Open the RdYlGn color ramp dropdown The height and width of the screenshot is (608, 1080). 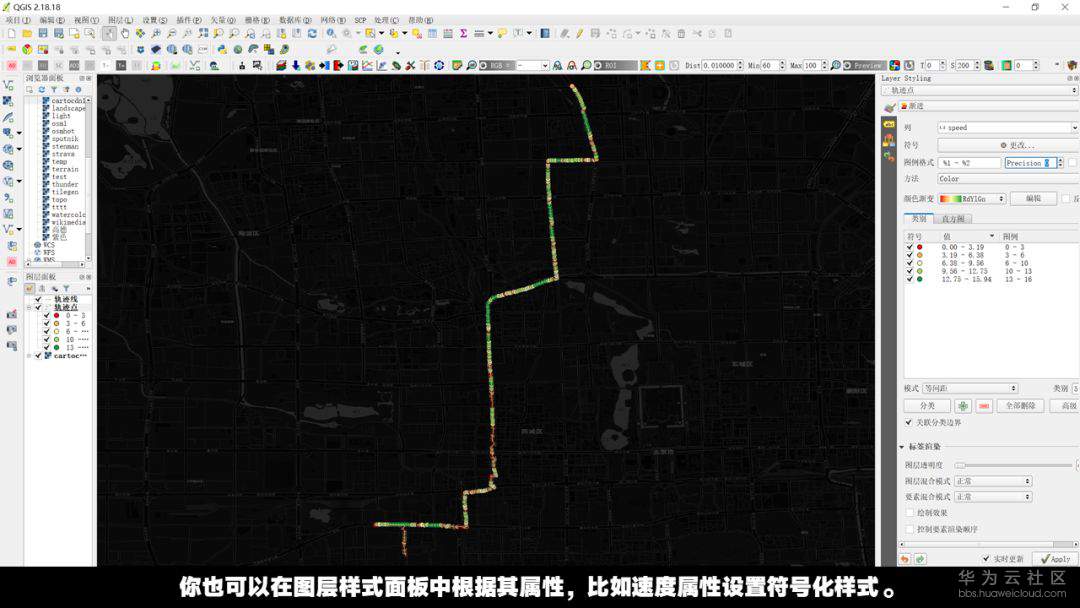[x=972, y=198]
